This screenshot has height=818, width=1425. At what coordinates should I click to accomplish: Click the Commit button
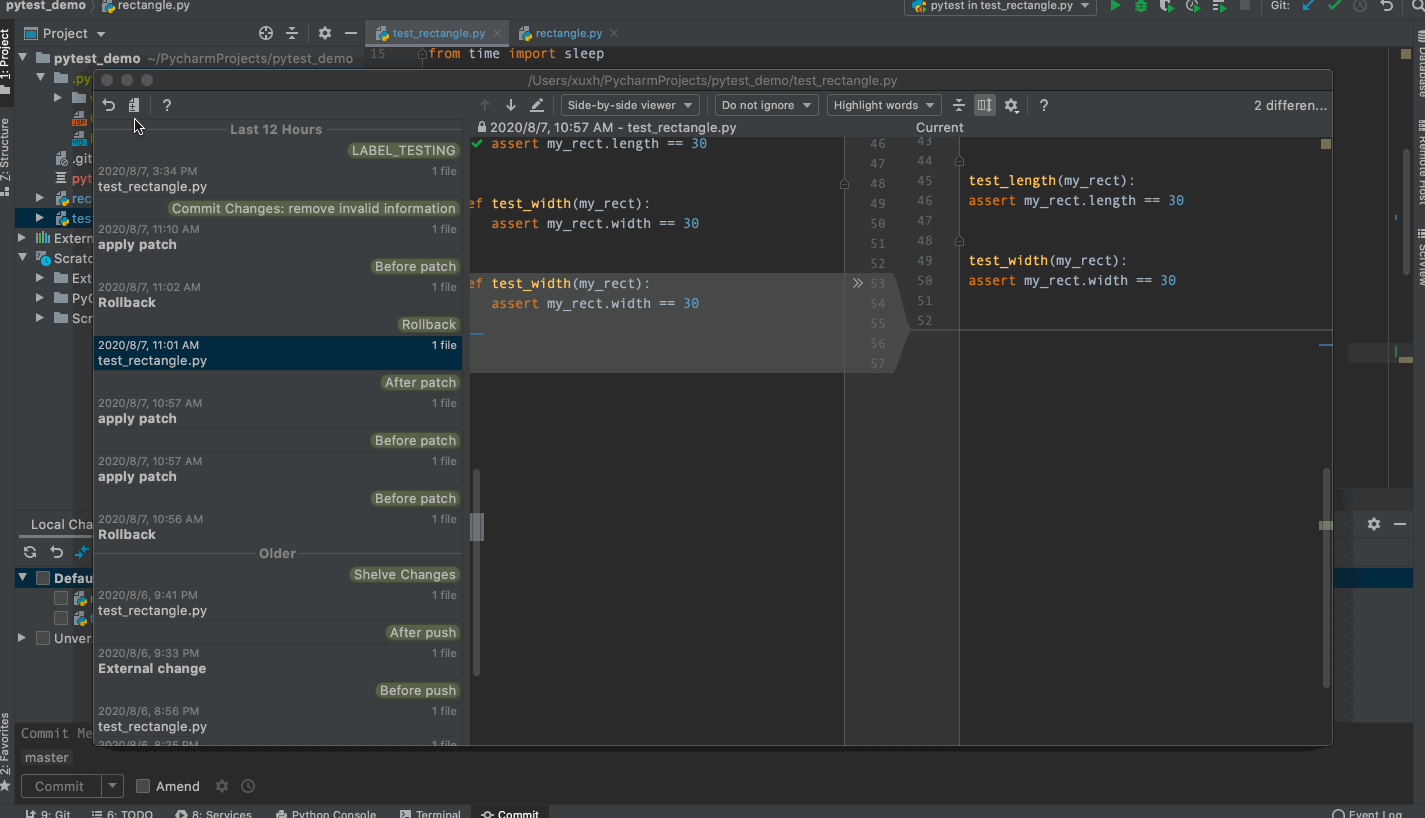pos(60,786)
